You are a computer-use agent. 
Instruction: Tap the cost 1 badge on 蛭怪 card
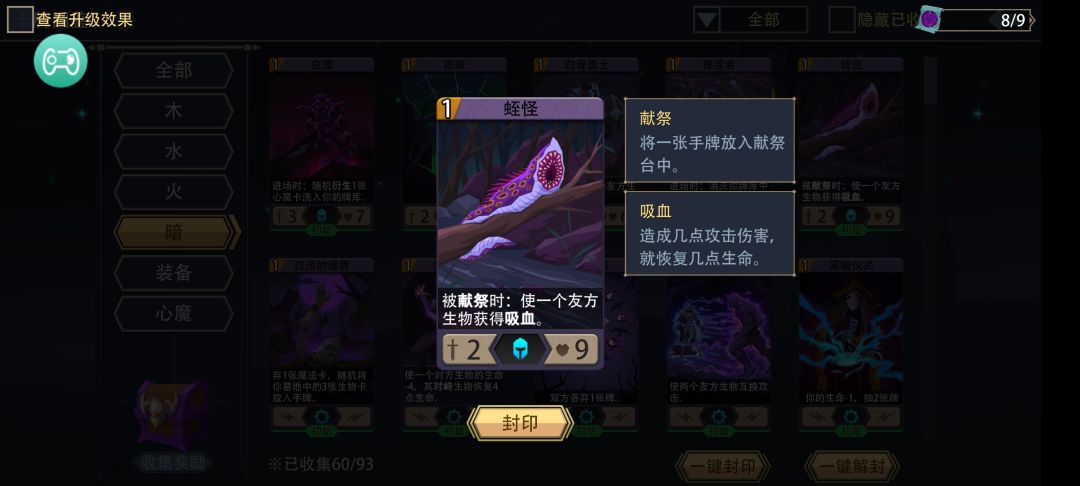pyautogui.click(x=448, y=109)
